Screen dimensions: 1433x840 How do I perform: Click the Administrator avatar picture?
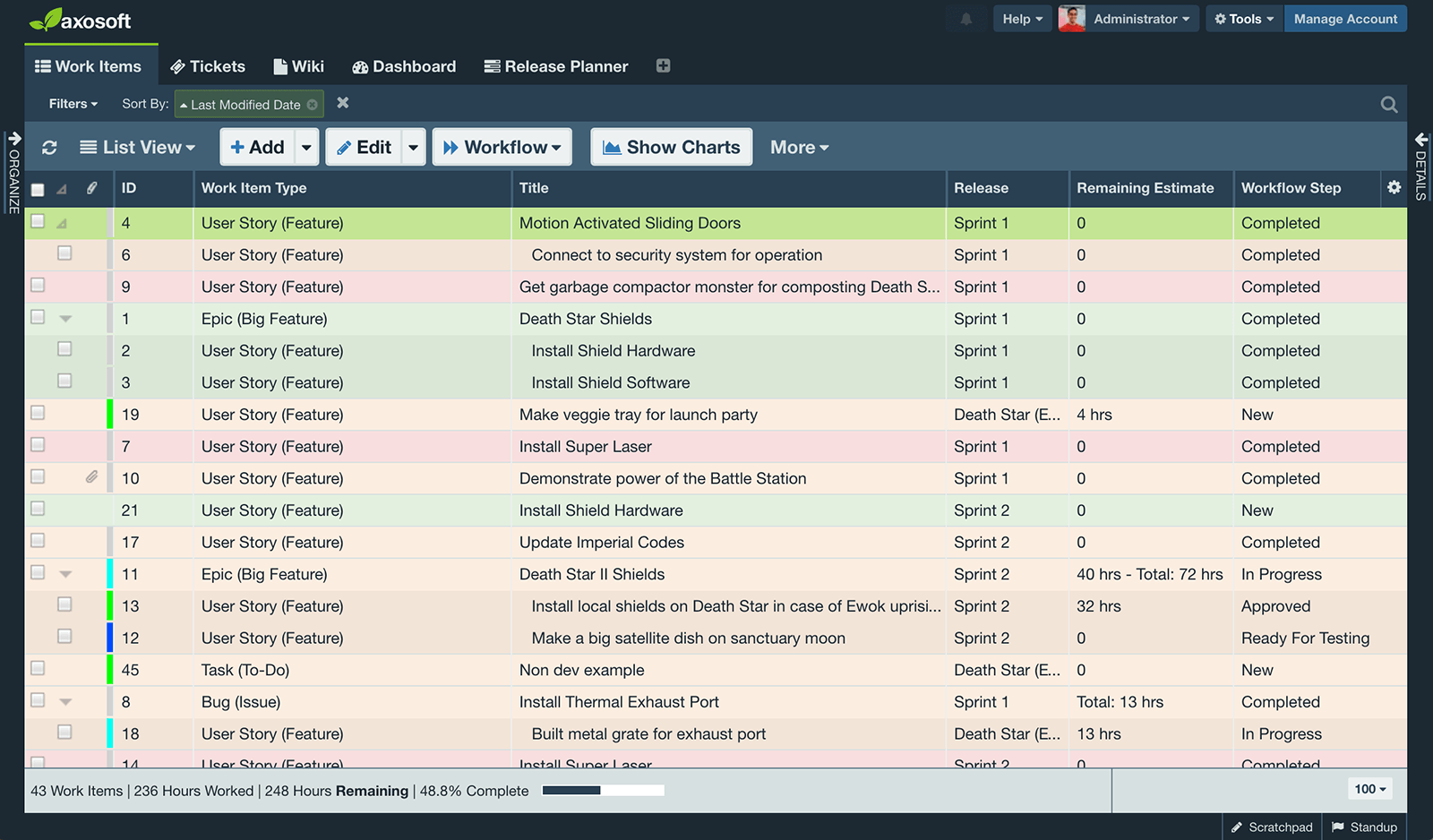coord(1071,19)
